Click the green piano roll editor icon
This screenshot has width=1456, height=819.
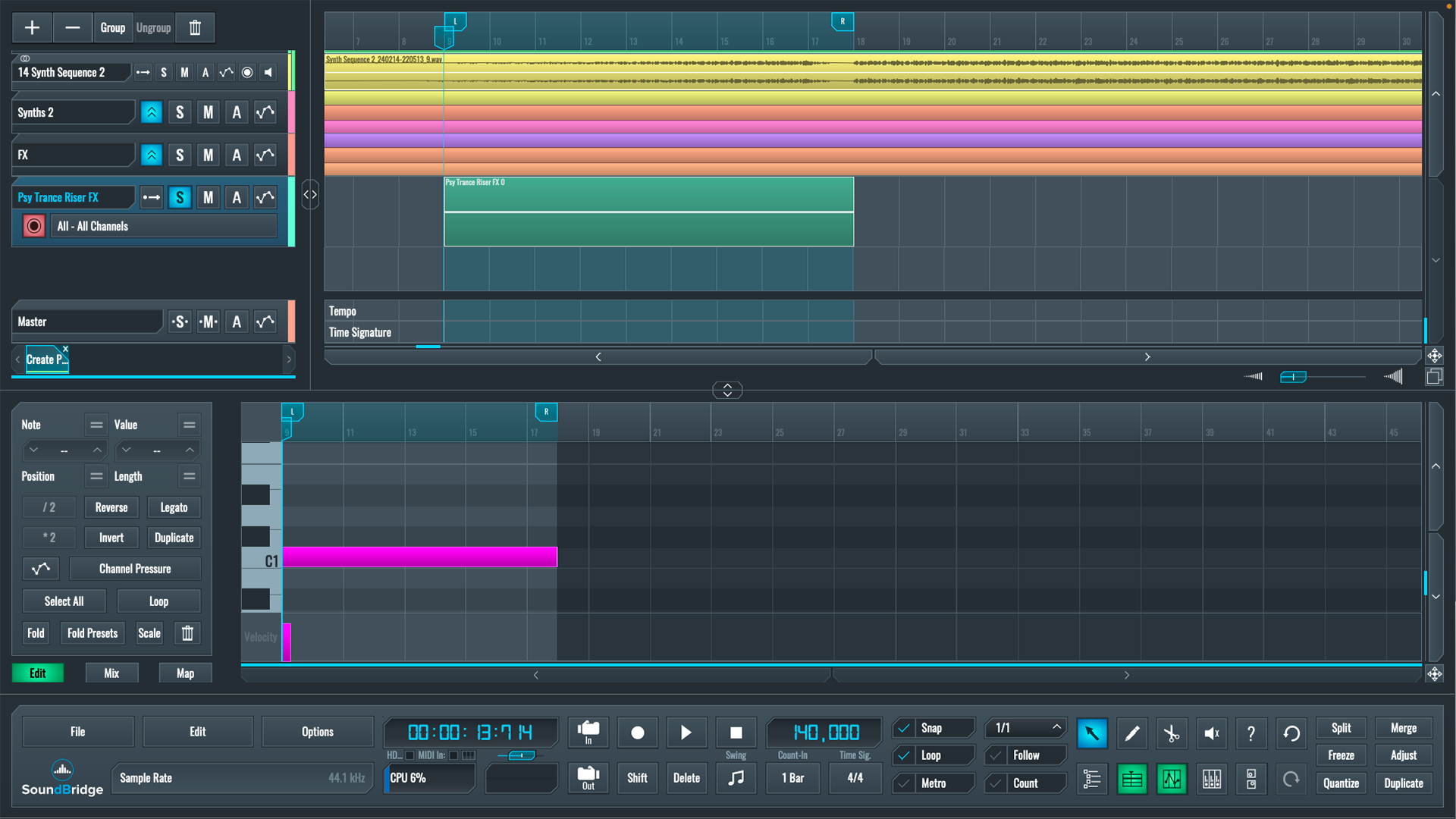[1131, 779]
